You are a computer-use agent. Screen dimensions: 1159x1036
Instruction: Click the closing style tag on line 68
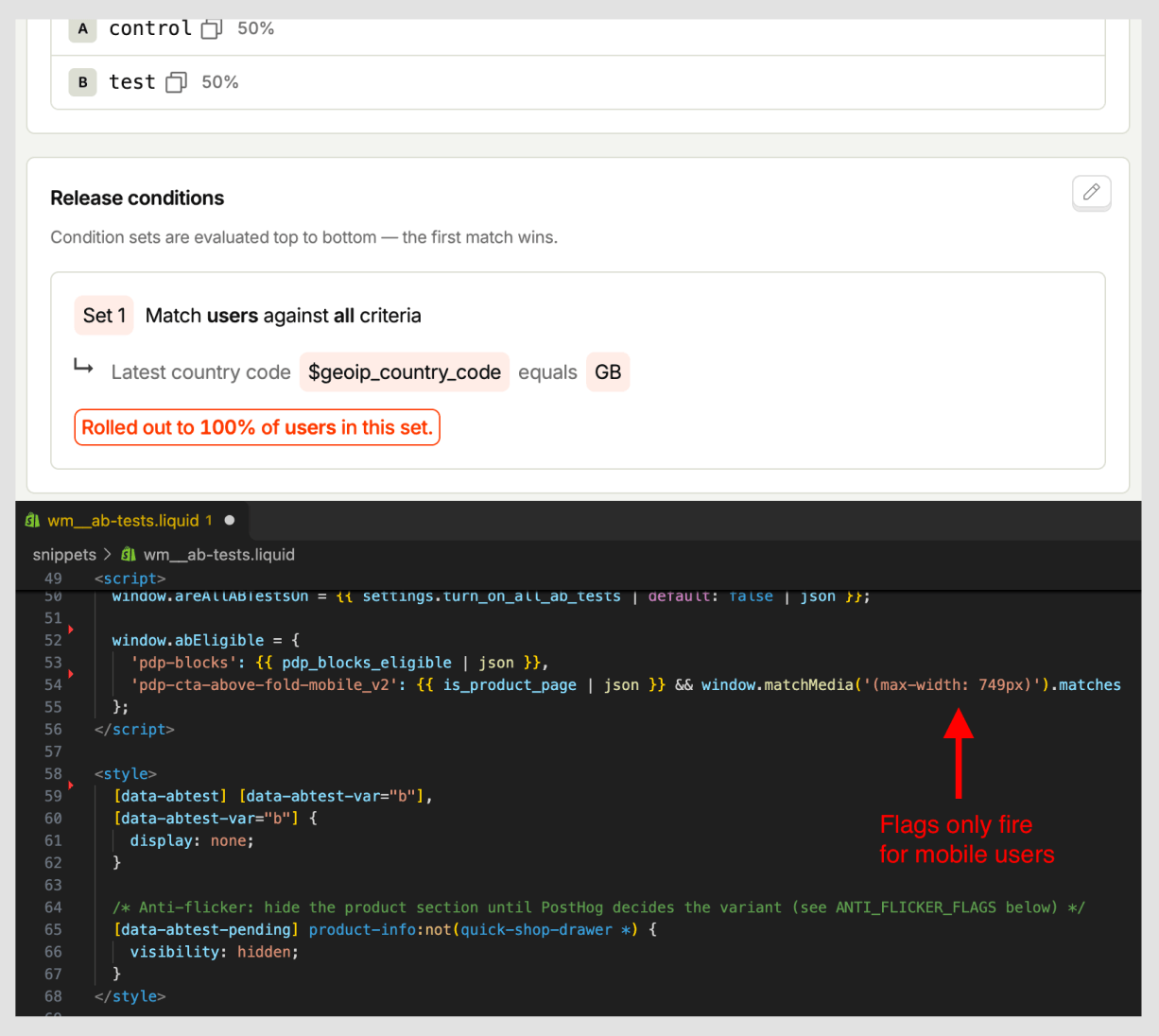point(130,996)
